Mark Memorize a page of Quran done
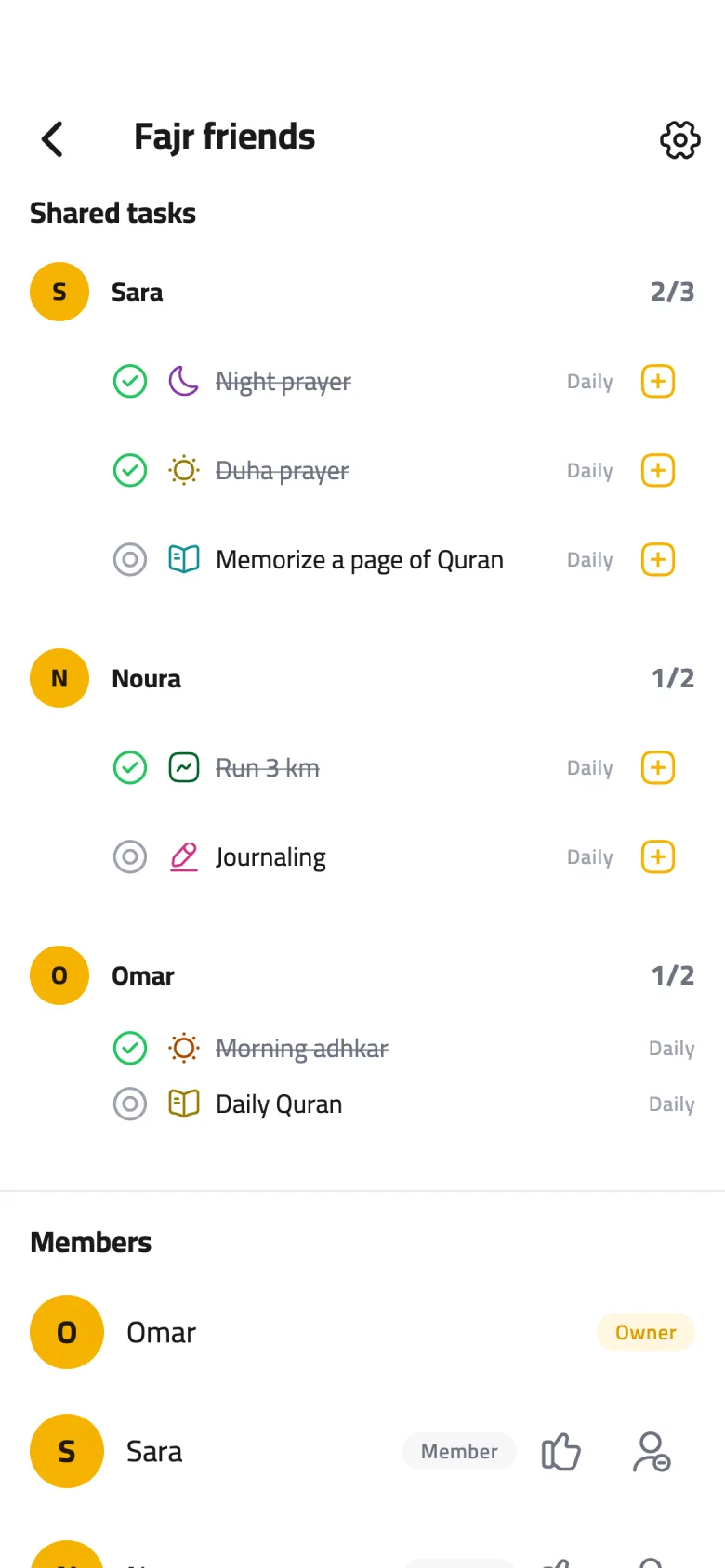The image size is (725, 1568). [x=130, y=559]
